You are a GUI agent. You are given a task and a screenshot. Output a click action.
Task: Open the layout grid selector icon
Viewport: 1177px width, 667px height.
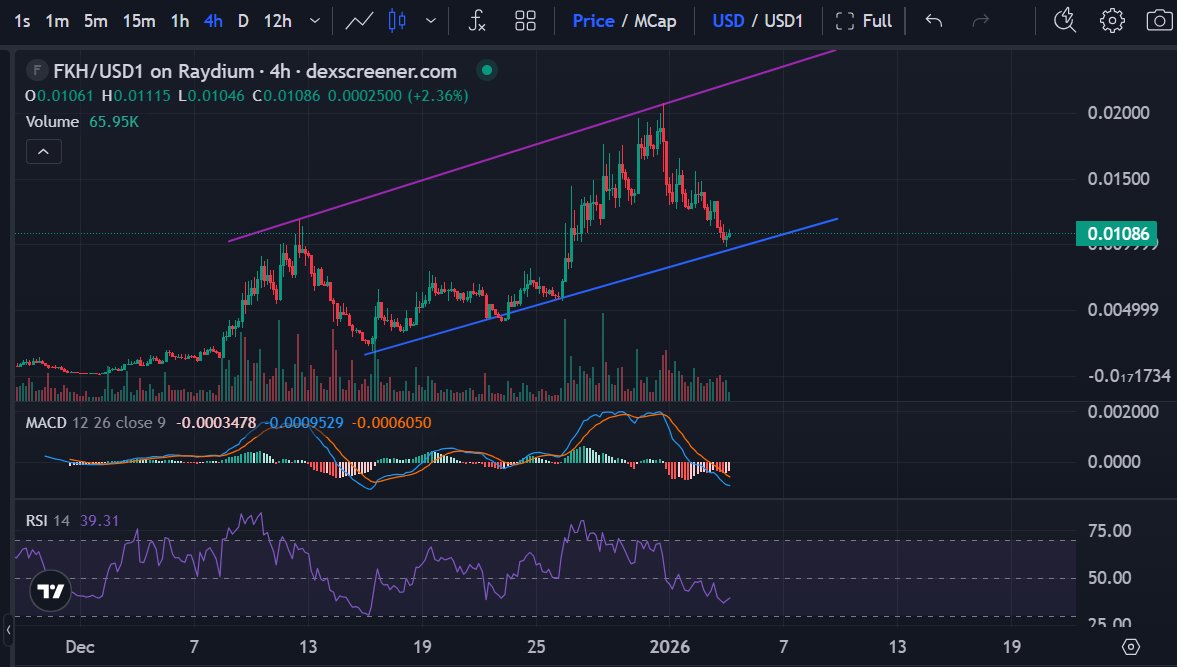pyautogui.click(x=525, y=21)
